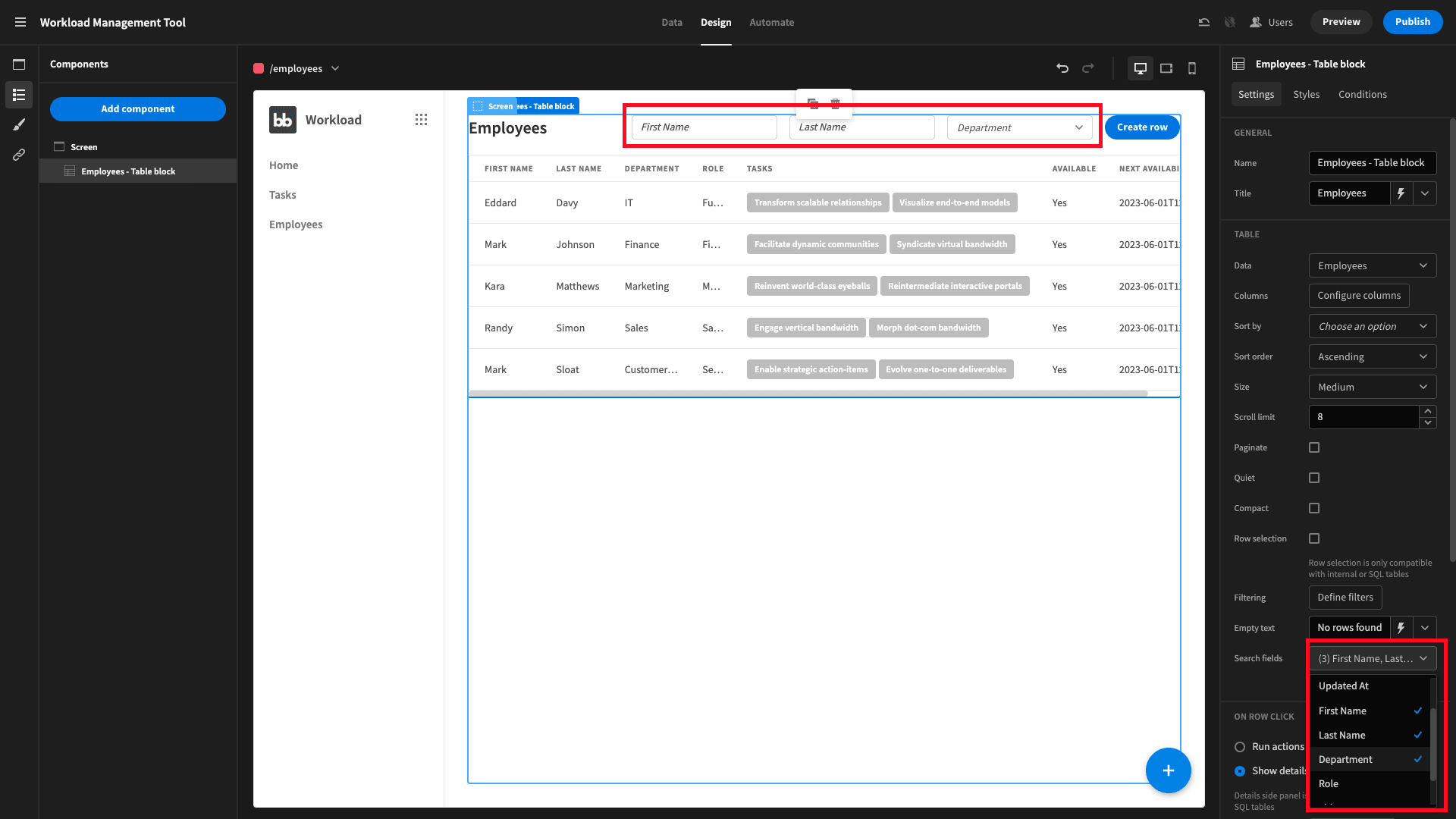Enable the Compact checkbox
The width and height of the screenshot is (1456, 819).
click(x=1314, y=508)
